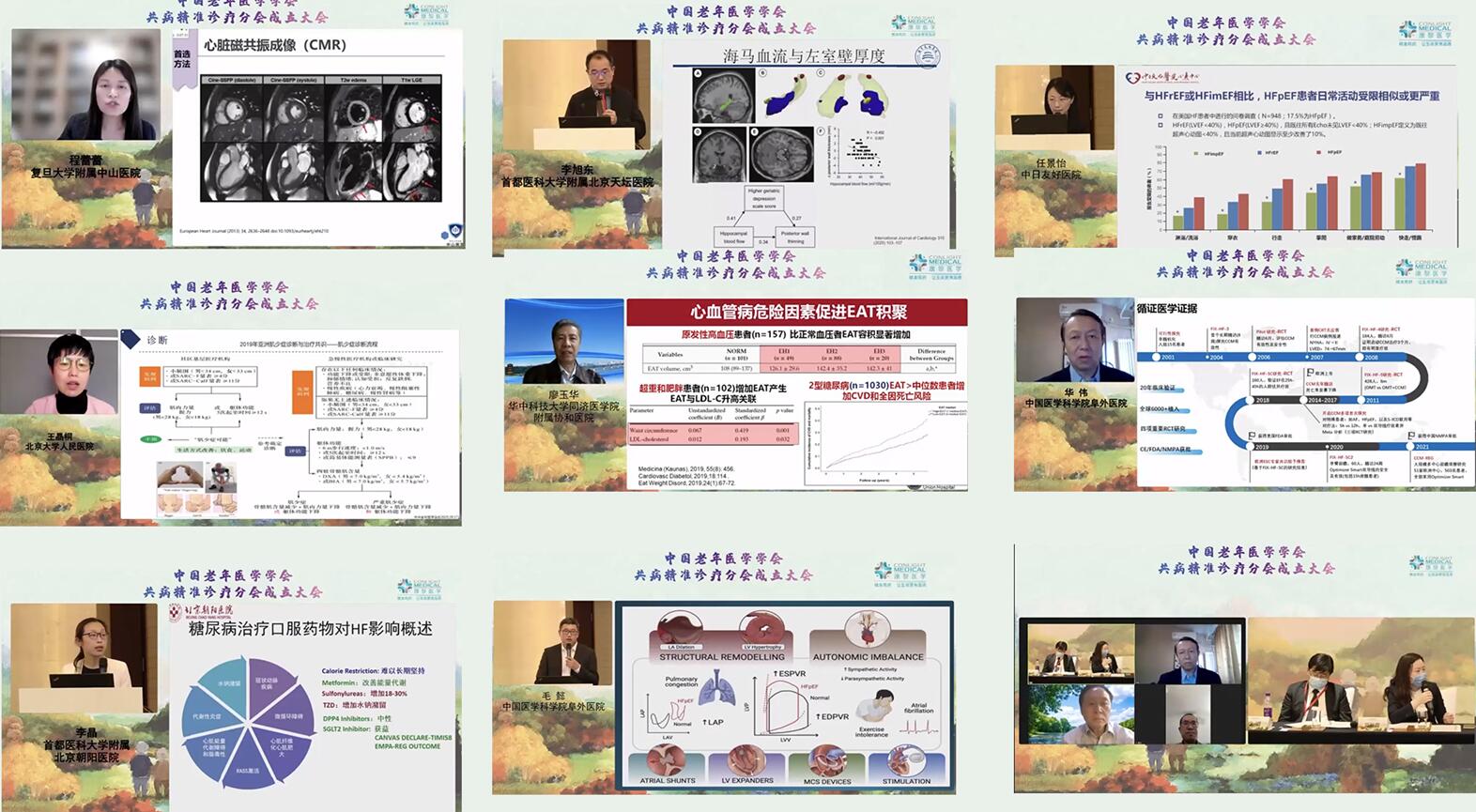The image size is (1476, 812).
Task: Click the Beijing Chaoyang Hospital logo on slide
Action: pyautogui.click(x=202, y=611)
